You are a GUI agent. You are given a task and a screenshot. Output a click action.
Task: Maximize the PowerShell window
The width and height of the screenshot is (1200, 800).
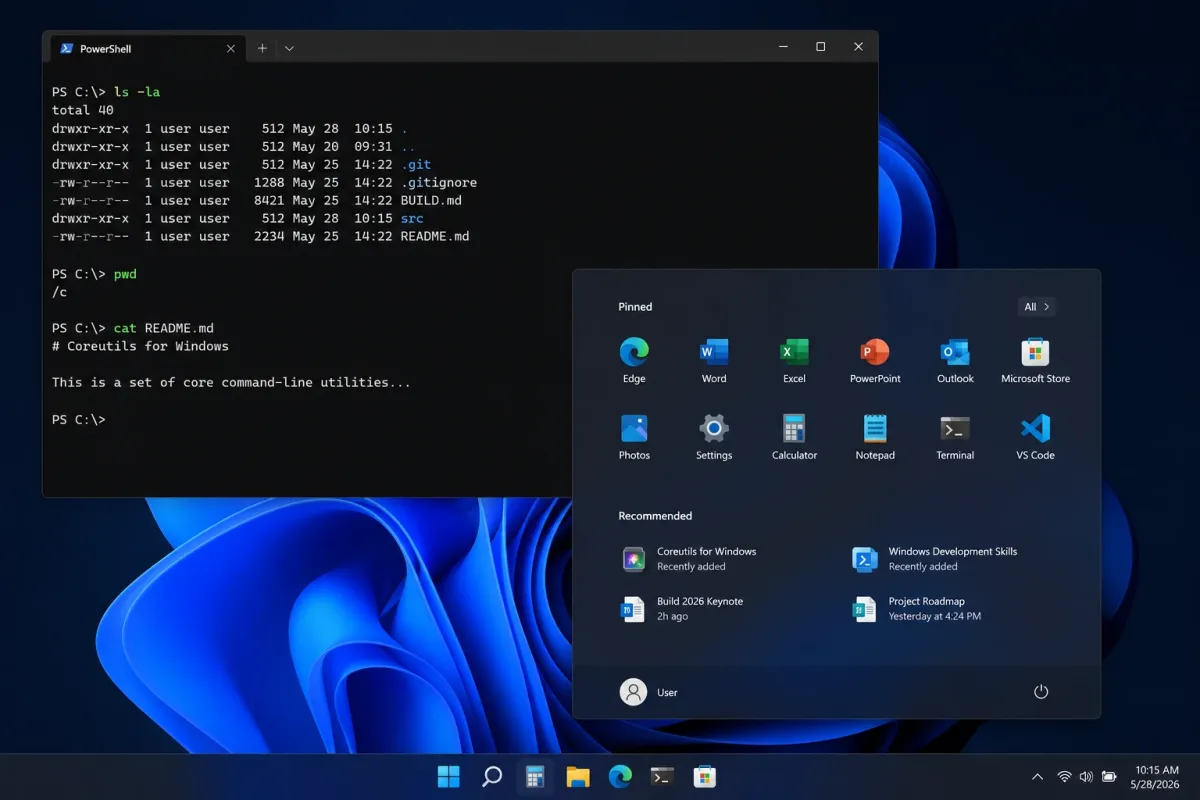[x=821, y=47]
